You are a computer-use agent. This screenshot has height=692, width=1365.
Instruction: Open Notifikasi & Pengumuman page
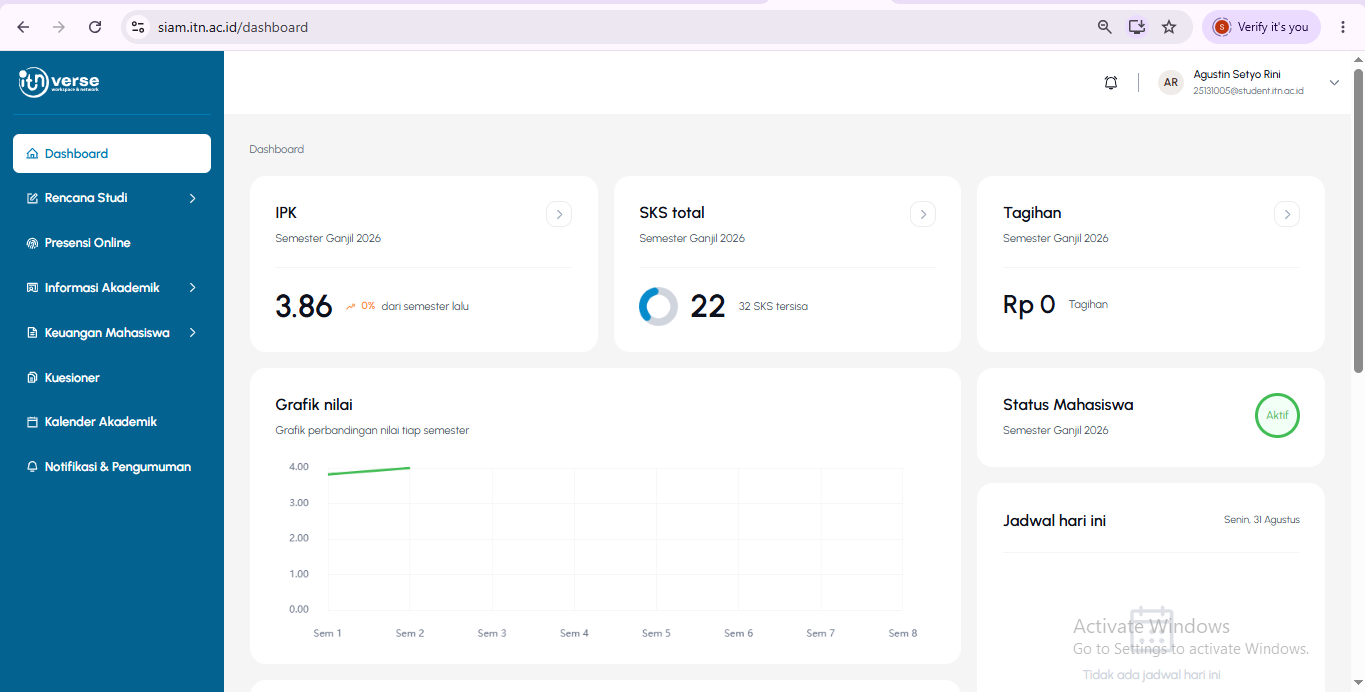click(112, 467)
